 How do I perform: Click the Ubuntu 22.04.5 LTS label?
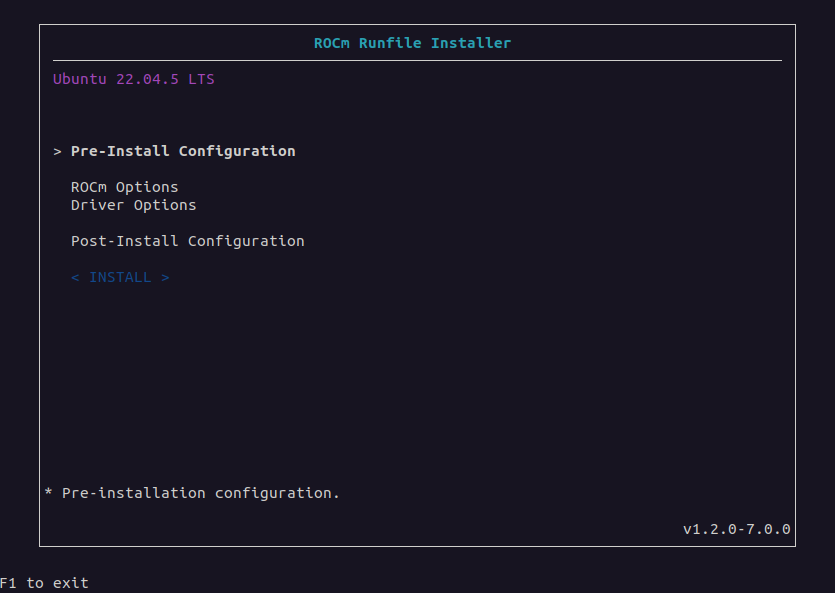pyautogui.click(x=134, y=79)
